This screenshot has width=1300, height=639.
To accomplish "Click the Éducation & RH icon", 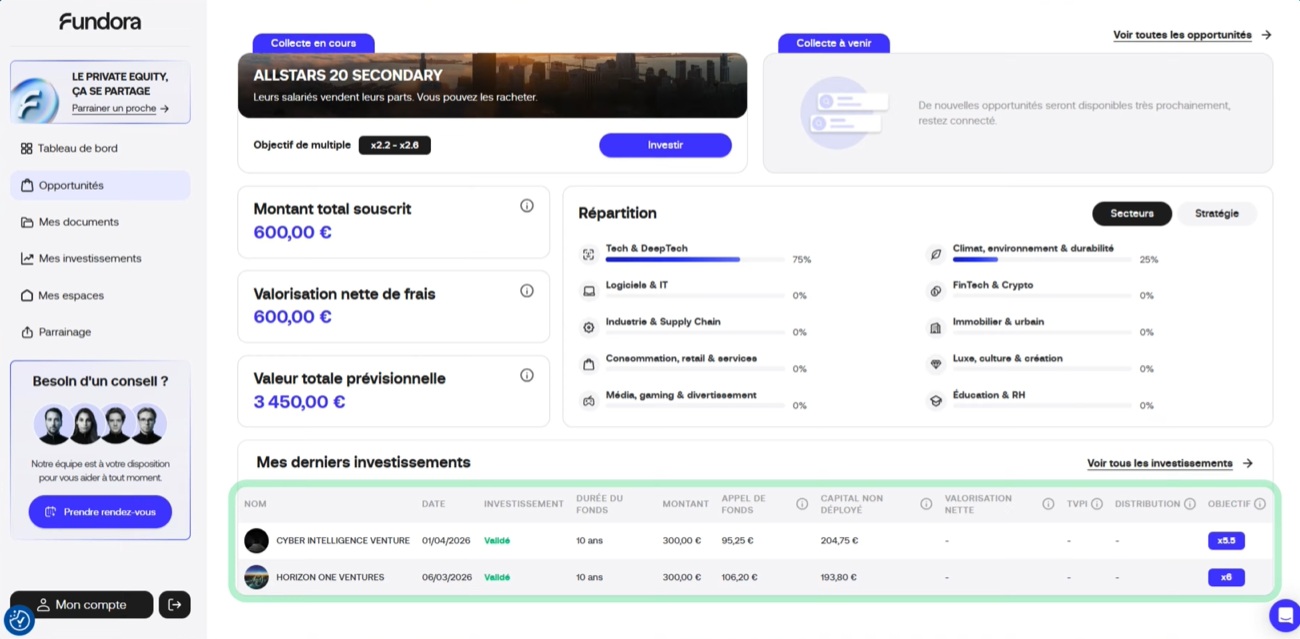I will coord(936,401).
